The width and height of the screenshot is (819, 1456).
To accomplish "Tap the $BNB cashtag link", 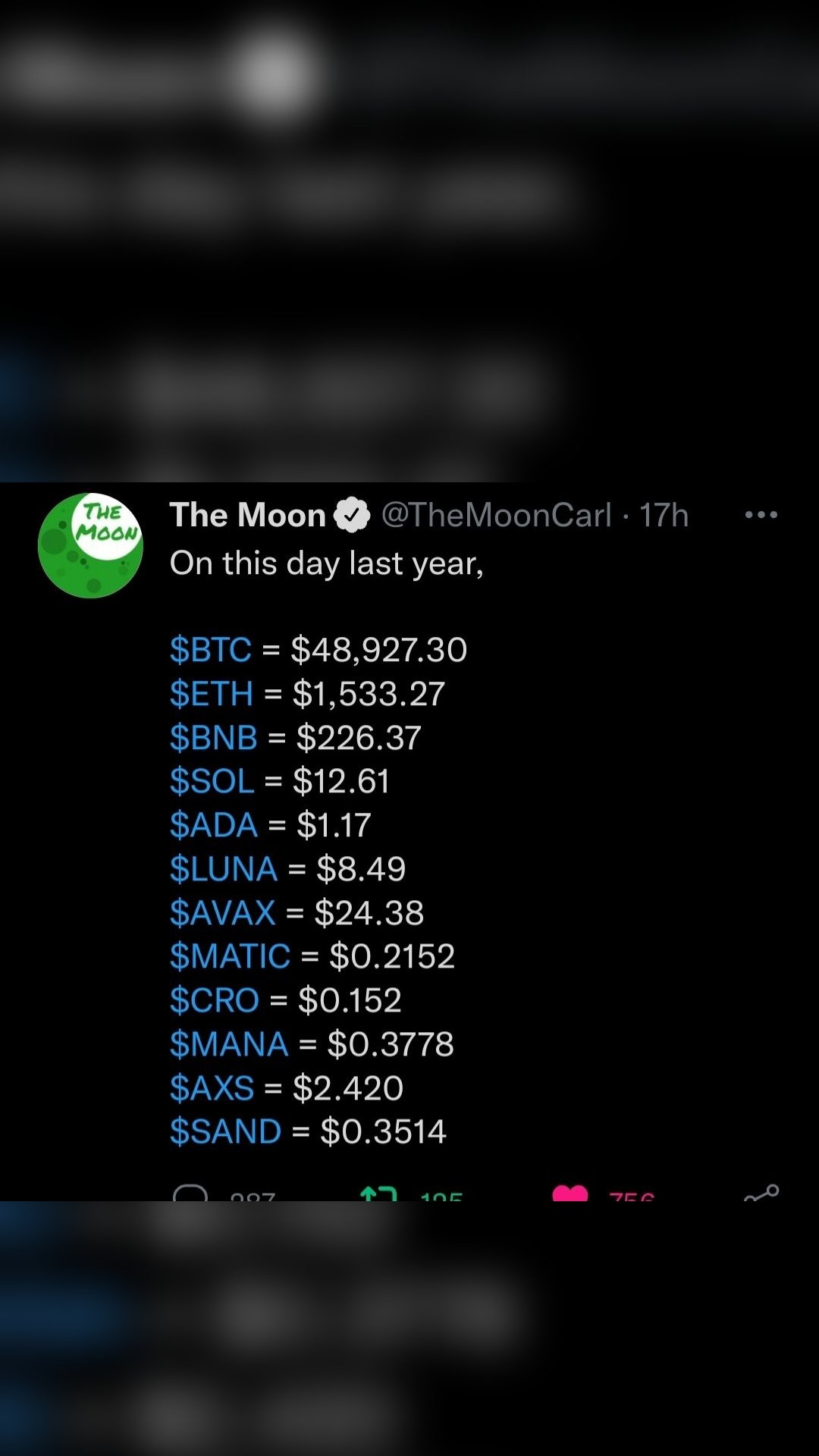I will click(214, 738).
